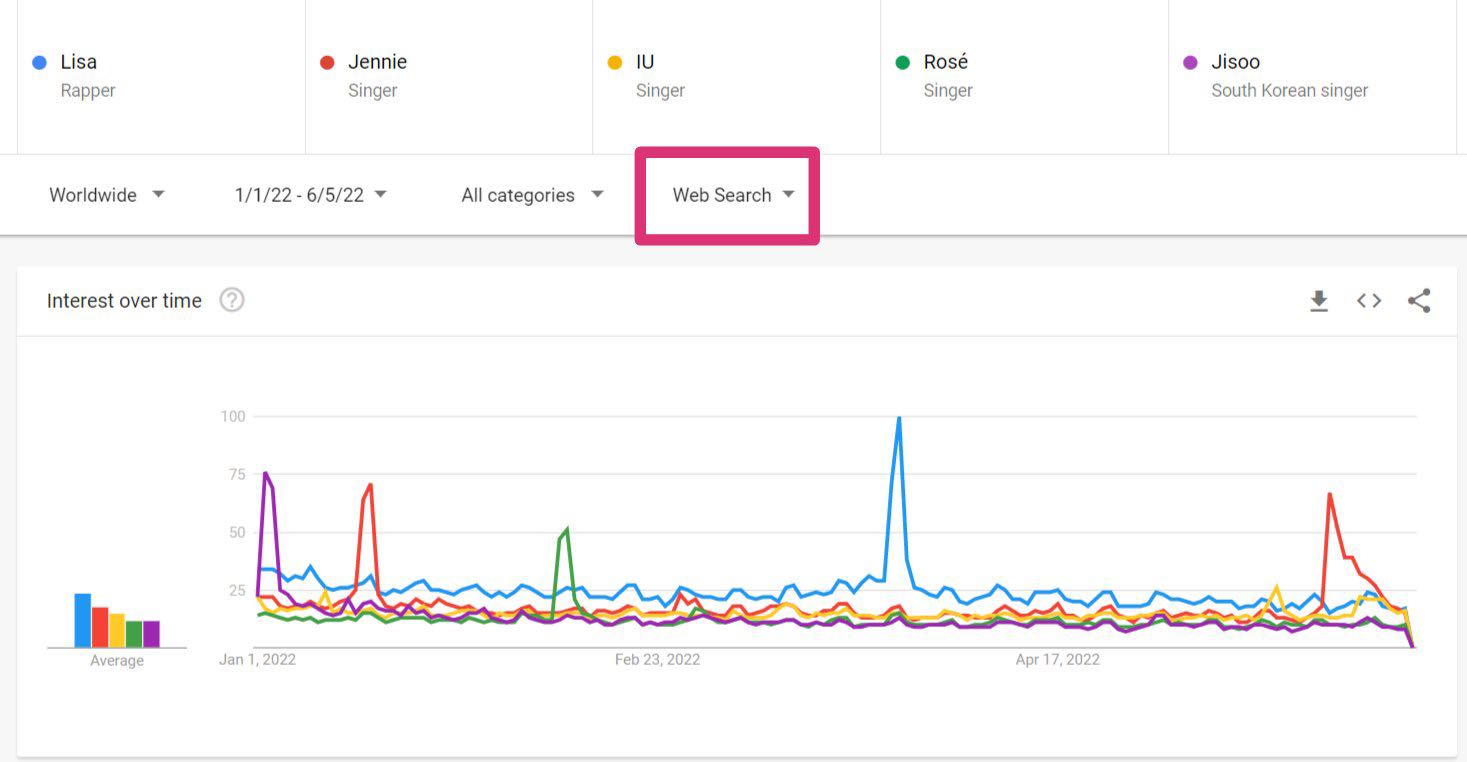Share the Interest over time chart
Screen dimensions: 1467x762
pyautogui.click(x=1419, y=301)
